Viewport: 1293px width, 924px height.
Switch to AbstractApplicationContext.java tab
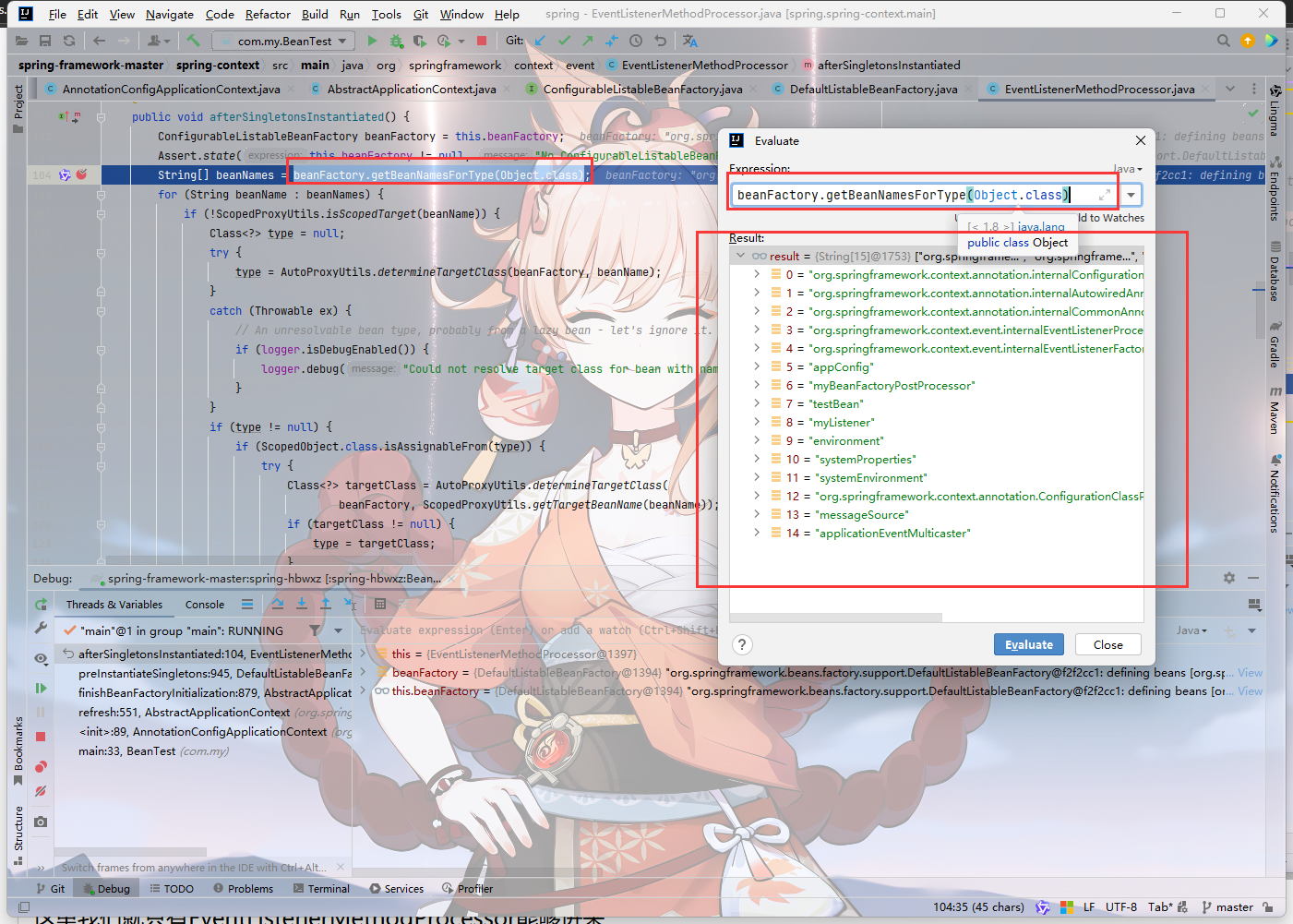pyautogui.click(x=412, y=89)
